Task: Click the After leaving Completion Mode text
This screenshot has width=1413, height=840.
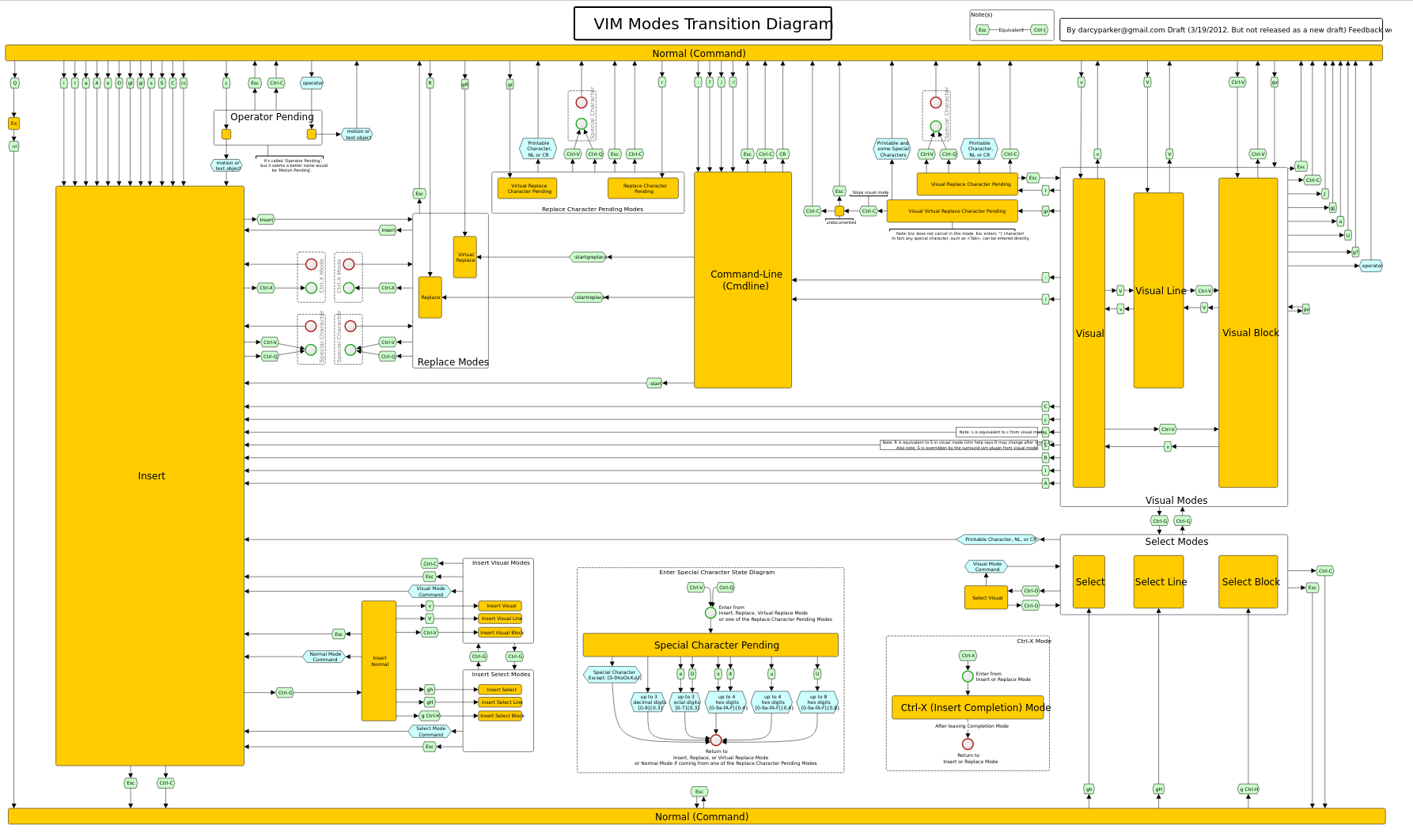Action: click(972, 726)
